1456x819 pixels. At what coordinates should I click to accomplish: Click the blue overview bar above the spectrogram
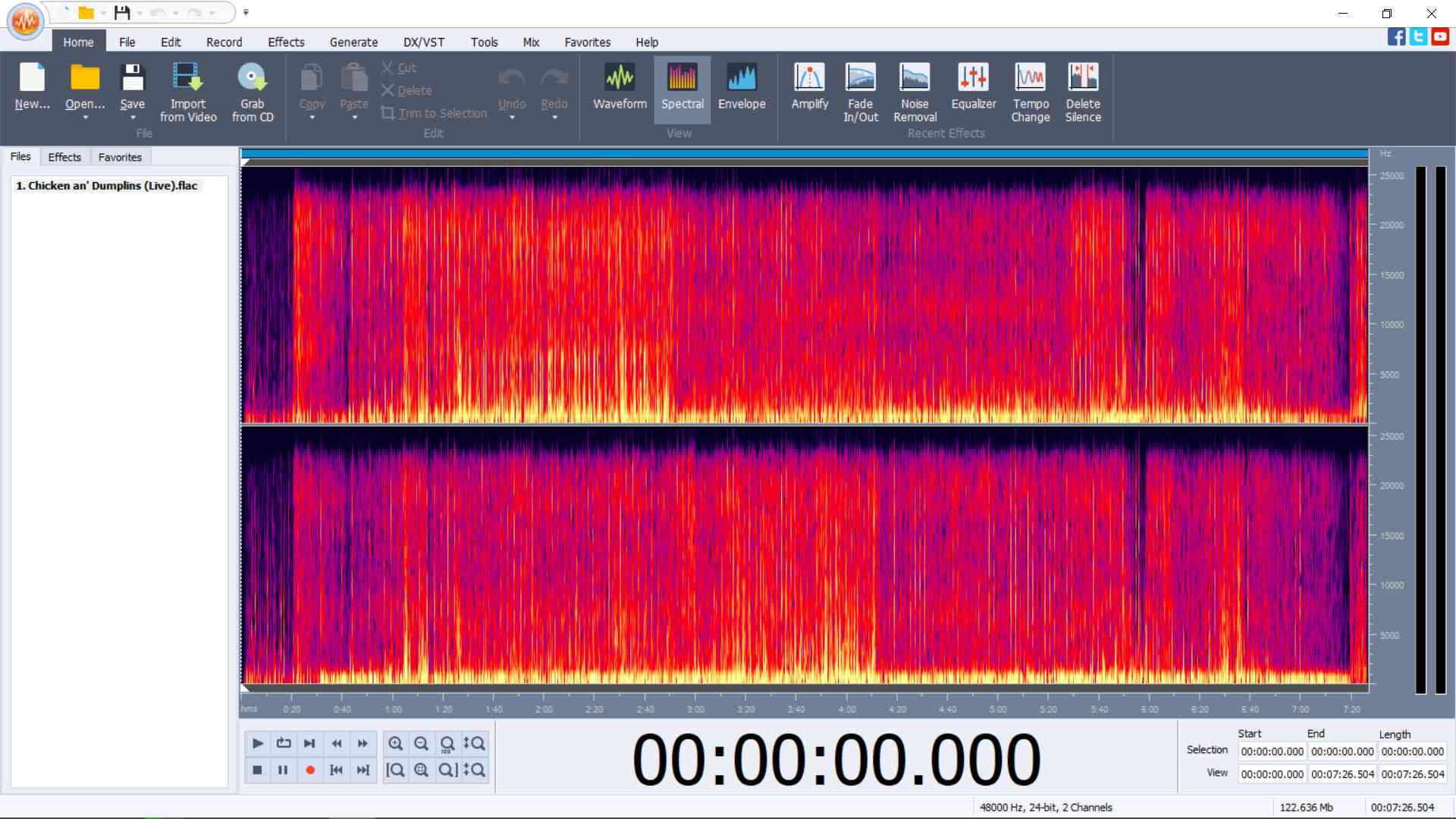tap(805, 154)
